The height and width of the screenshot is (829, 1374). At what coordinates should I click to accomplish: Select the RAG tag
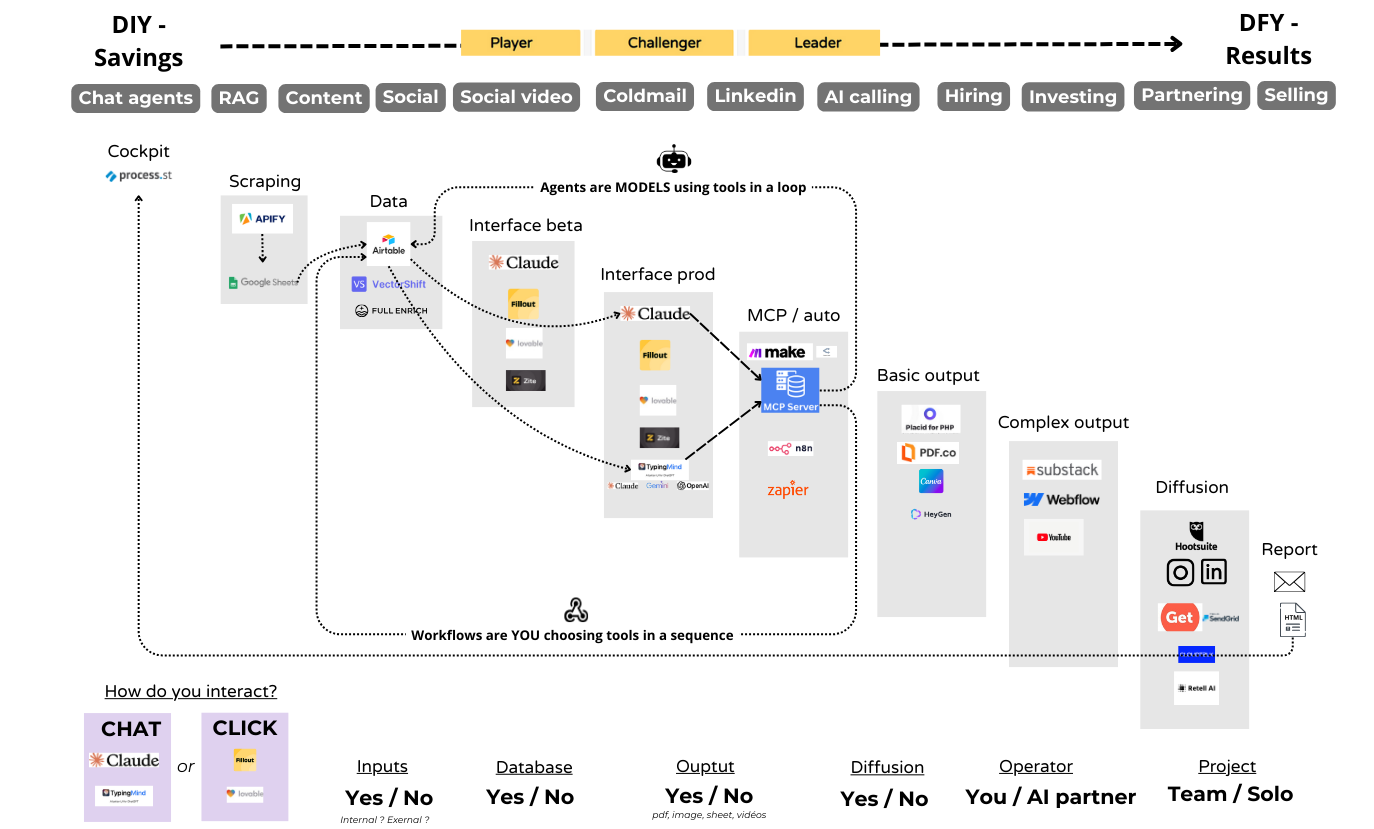(239, 98)
